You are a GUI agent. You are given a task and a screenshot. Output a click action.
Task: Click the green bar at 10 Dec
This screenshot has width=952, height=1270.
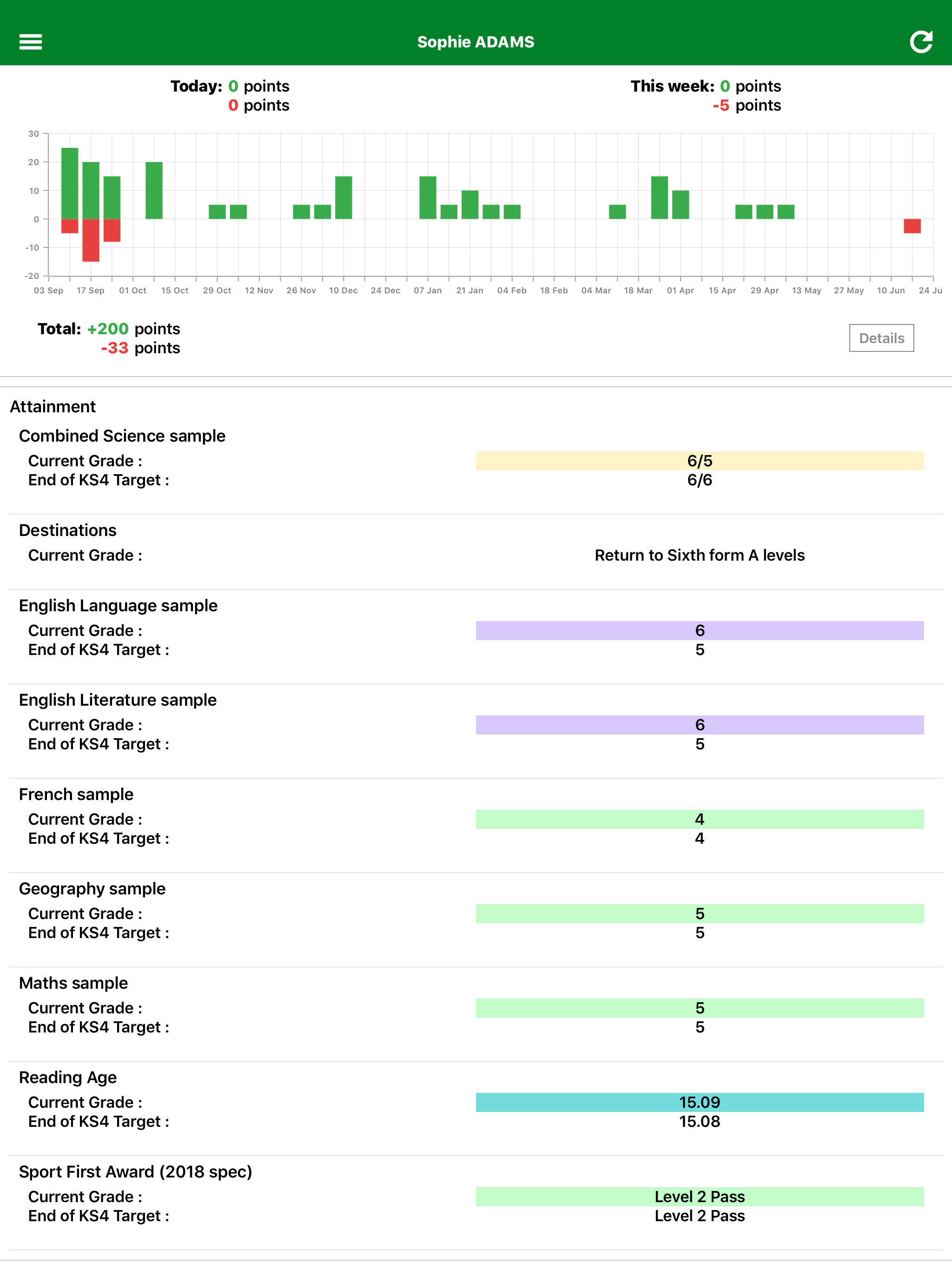coord(344,197)
